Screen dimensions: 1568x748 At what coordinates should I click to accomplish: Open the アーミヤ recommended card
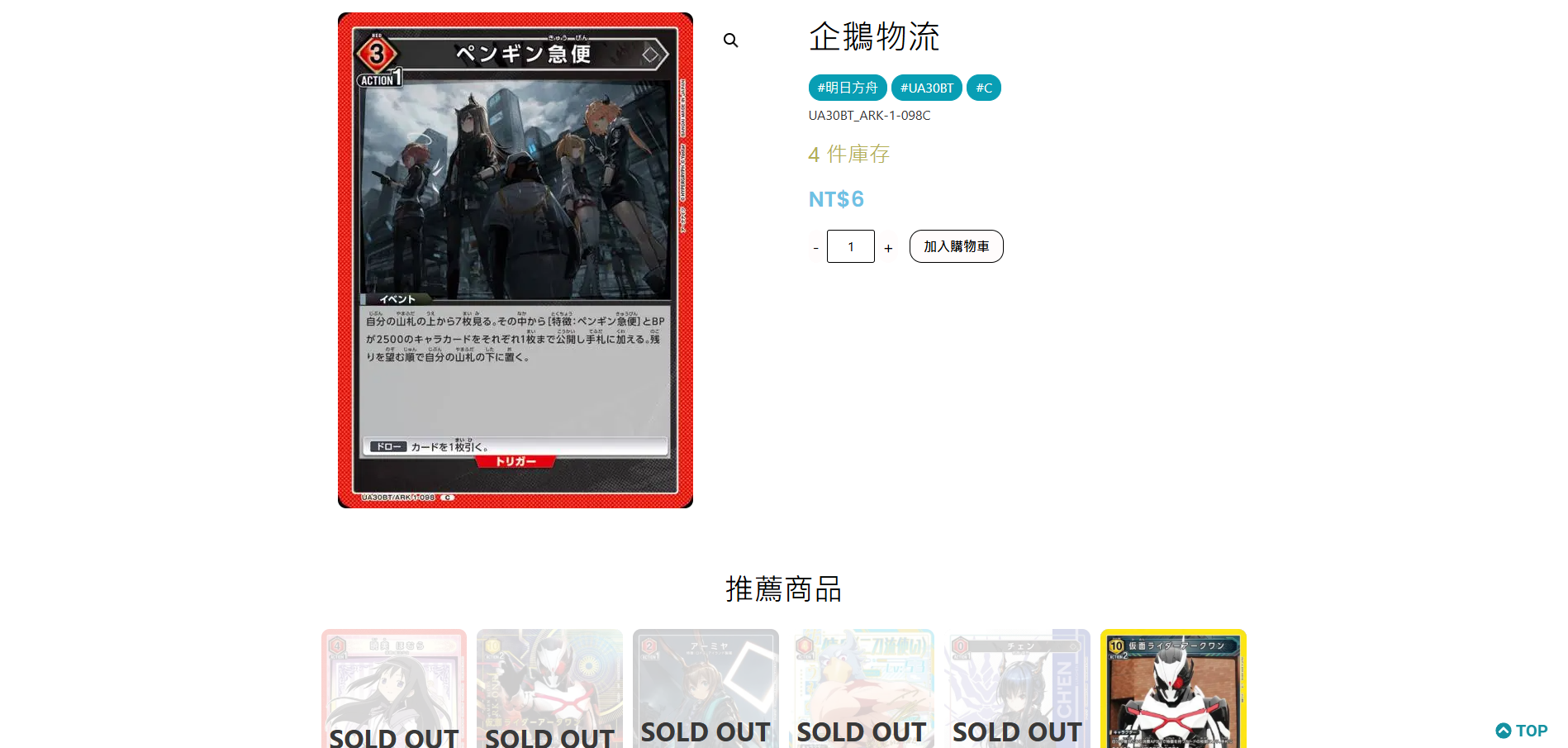(x=706, y=688)
